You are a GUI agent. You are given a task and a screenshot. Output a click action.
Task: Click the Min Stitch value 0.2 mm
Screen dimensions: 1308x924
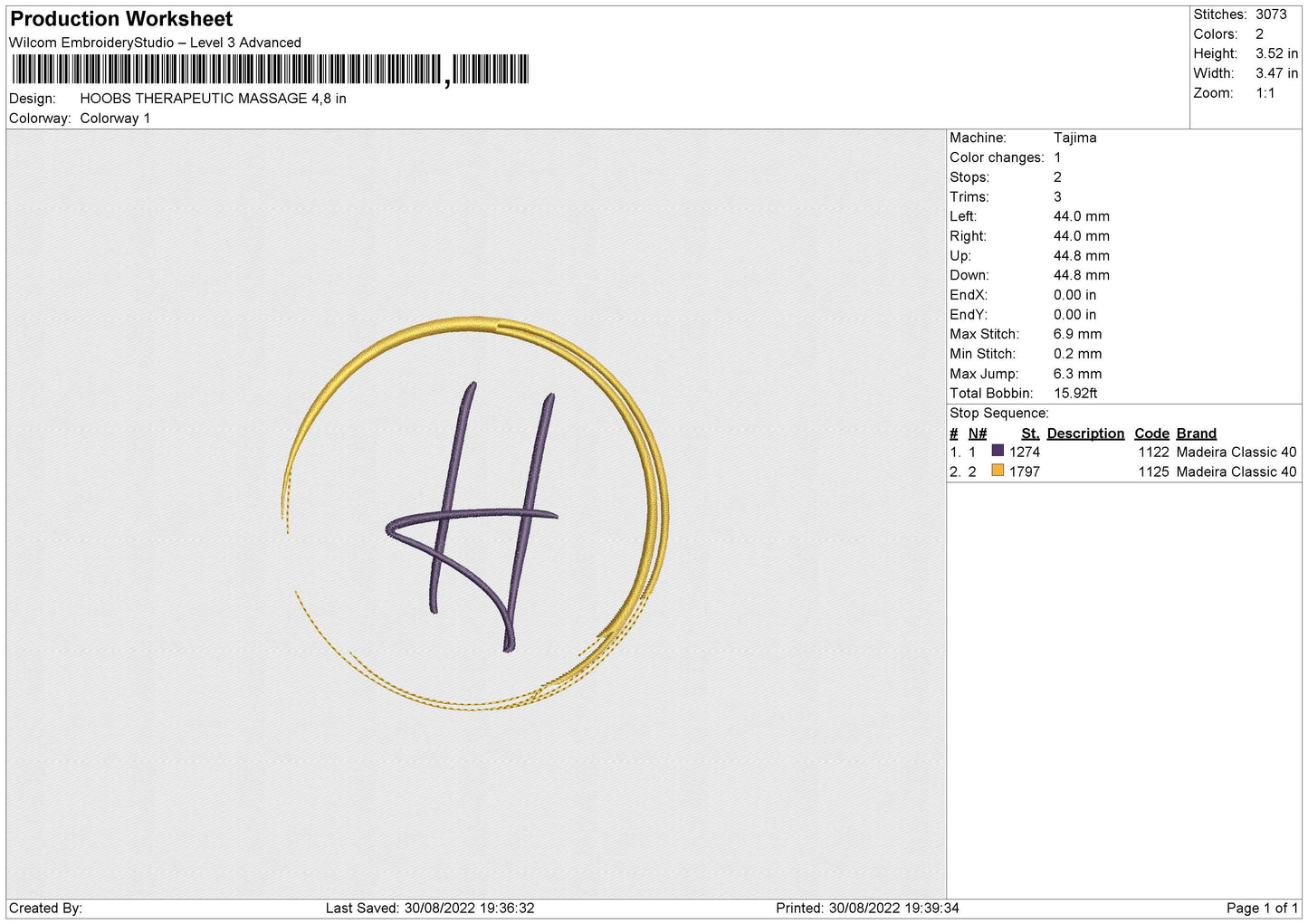(x=1077, y=354)
